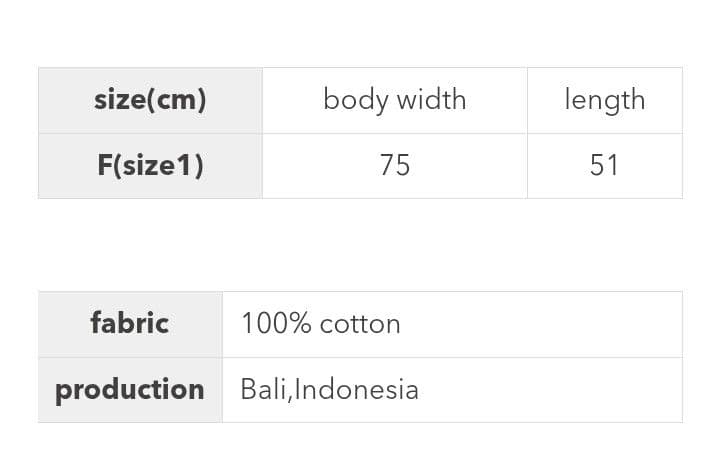Click the size(cm) header cell

(150, 100)
